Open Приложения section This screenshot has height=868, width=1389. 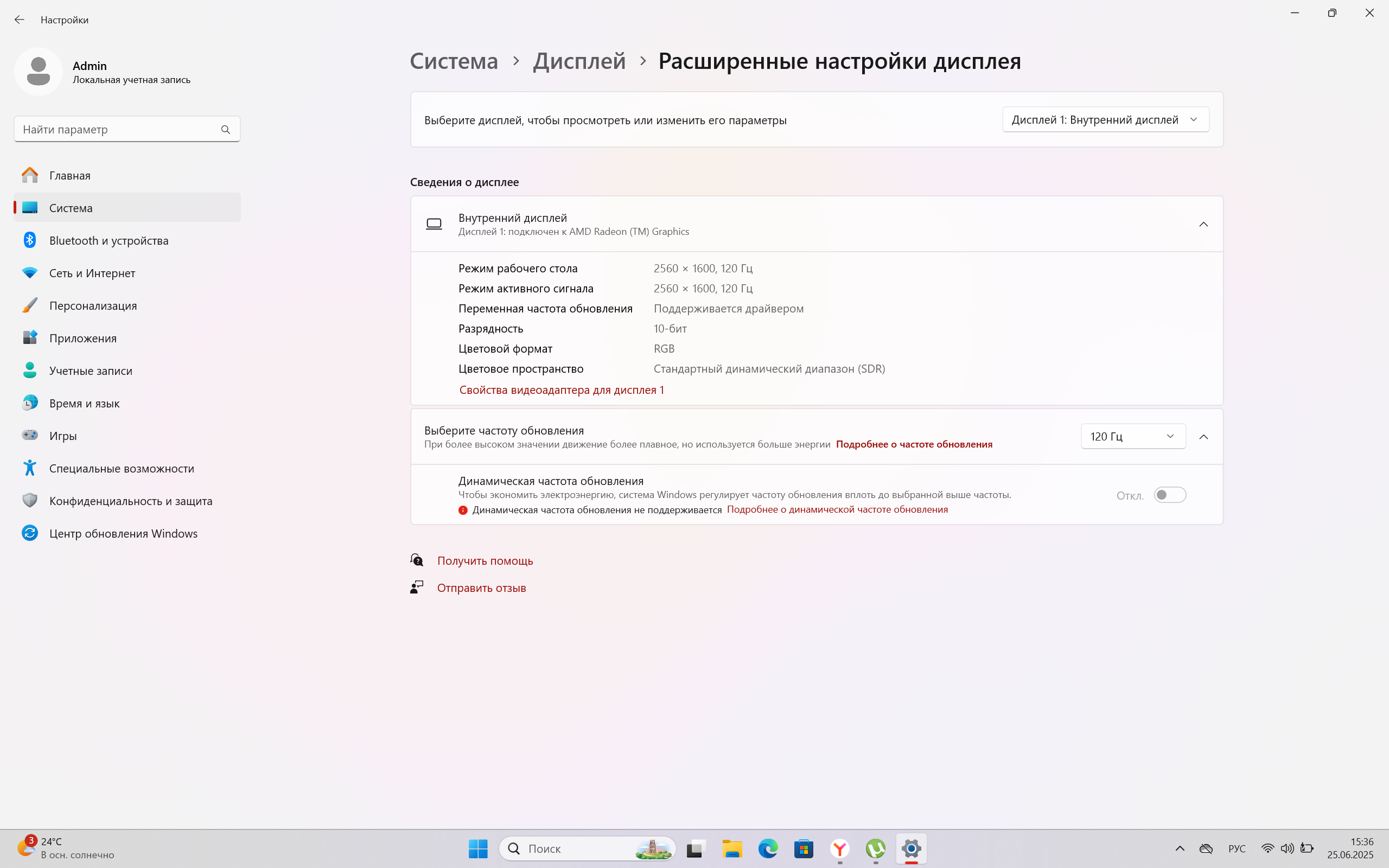127,338
